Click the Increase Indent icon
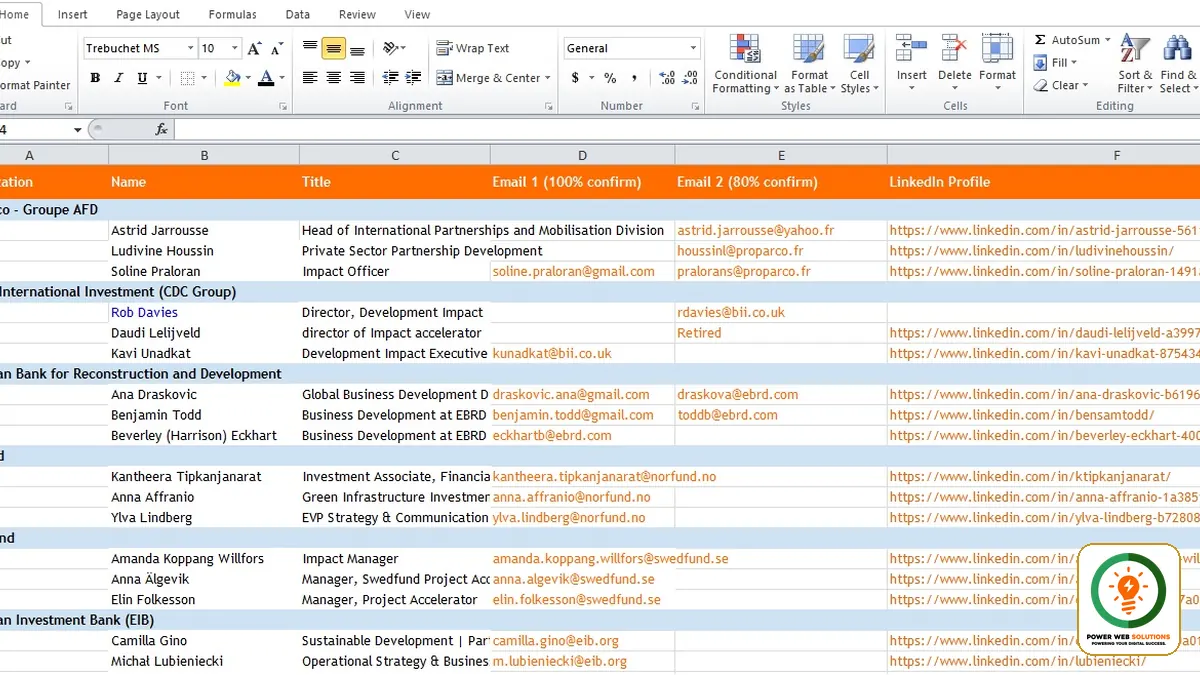 (412, 78)
